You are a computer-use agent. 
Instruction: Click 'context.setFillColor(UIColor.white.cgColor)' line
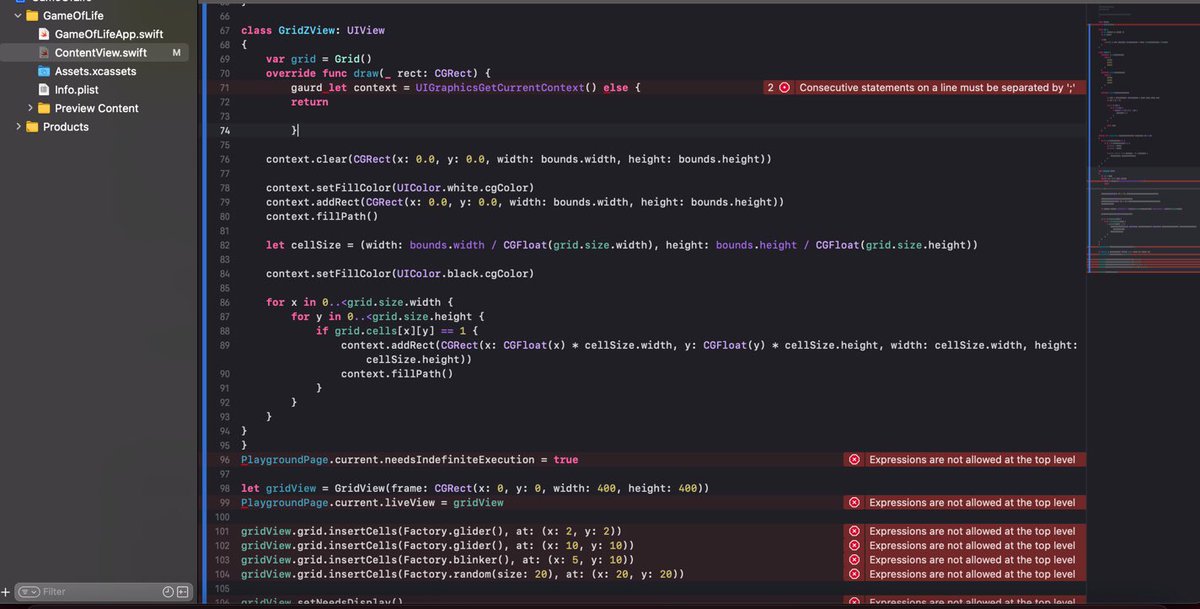(400, 188)
